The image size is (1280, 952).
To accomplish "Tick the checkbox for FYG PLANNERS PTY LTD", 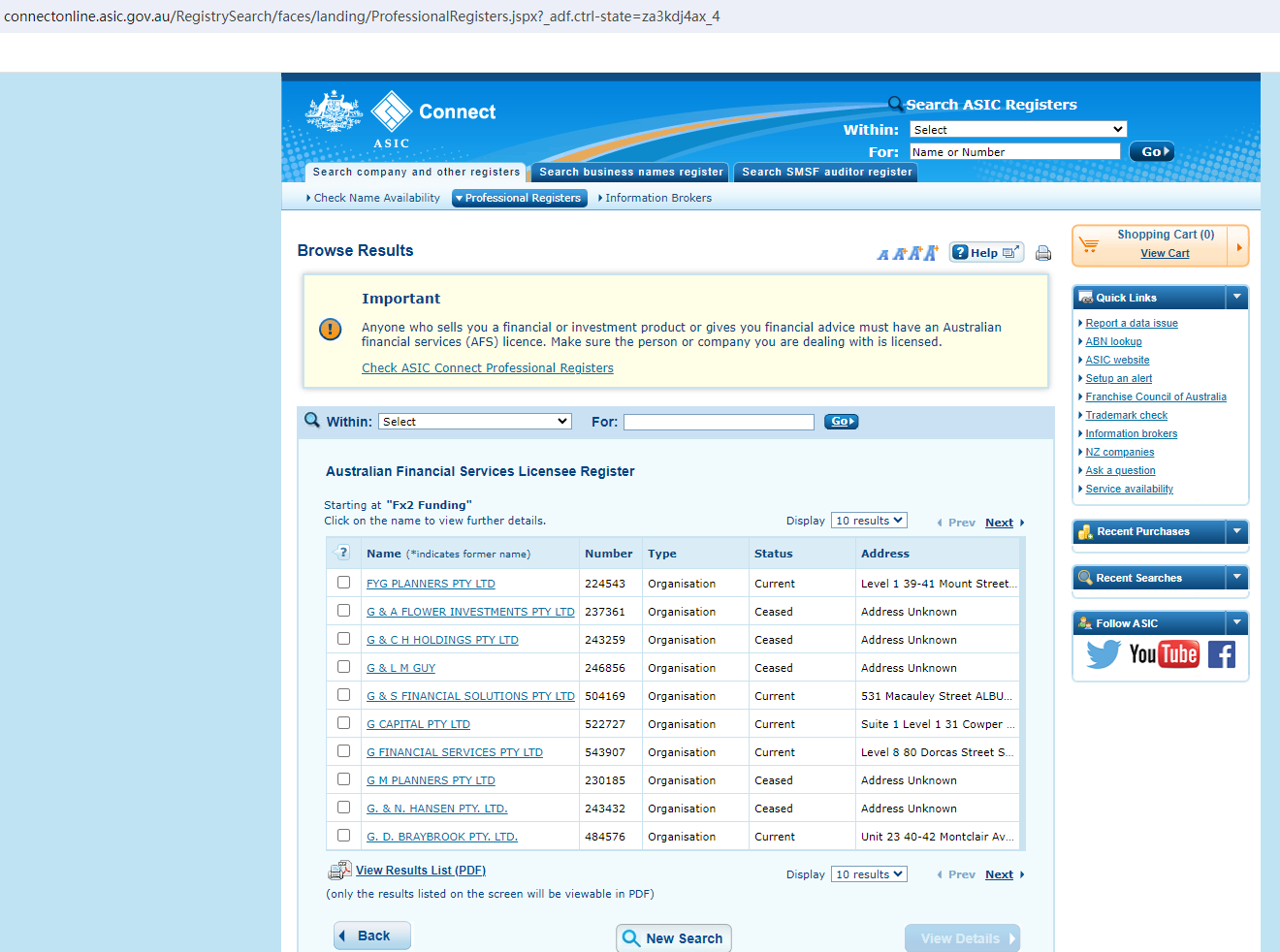I will click(x=343, y=583).
